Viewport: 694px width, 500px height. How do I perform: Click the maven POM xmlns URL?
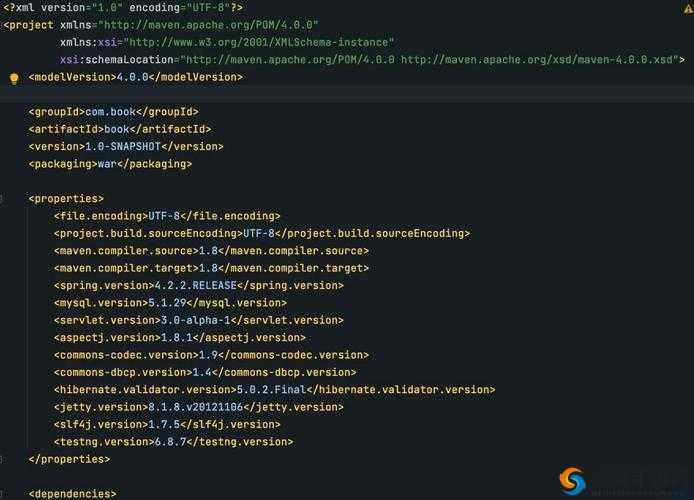tap(208, 25)
